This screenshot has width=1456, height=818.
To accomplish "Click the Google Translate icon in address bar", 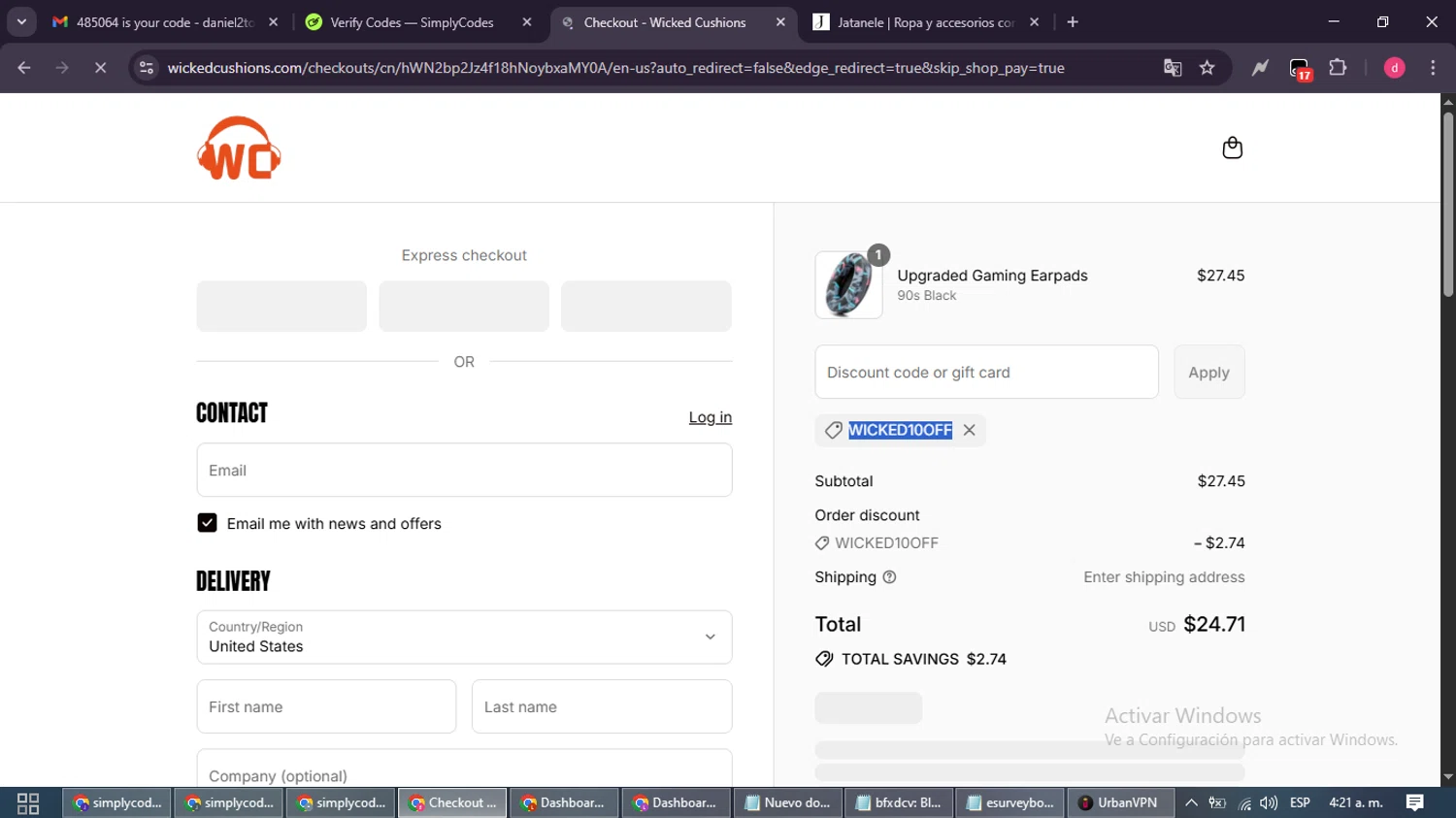I will pyautogui.click(x=1173, y=68).
